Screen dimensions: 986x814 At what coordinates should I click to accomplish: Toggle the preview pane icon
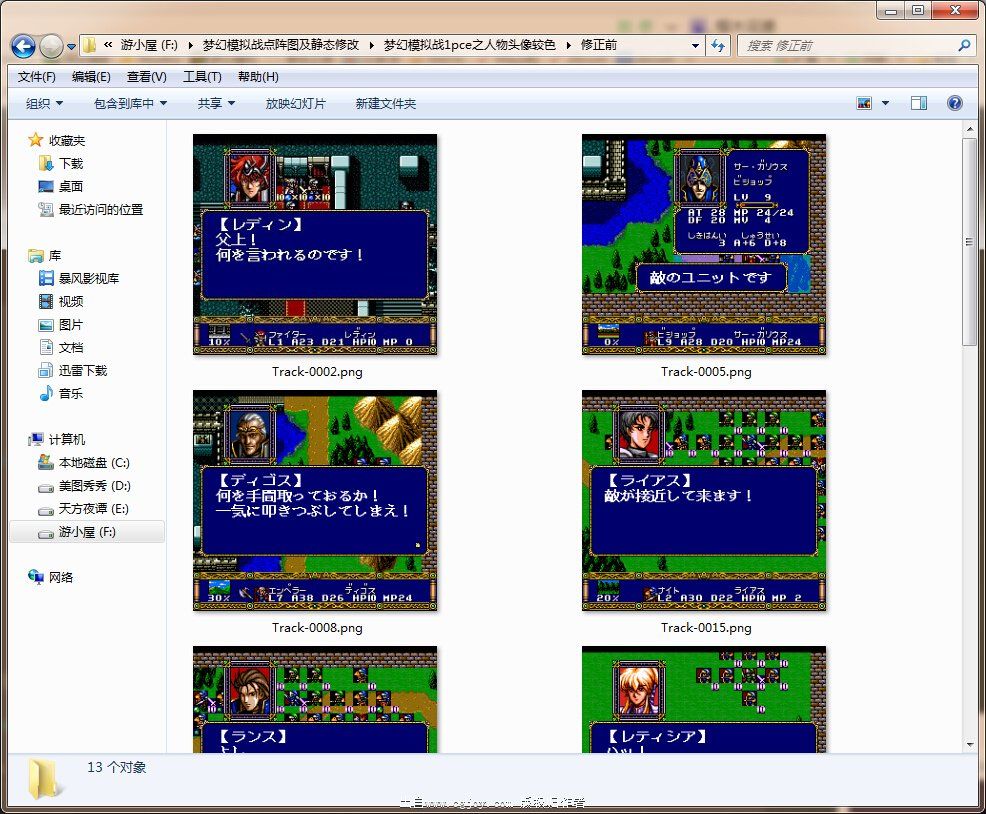pos(918,103)
